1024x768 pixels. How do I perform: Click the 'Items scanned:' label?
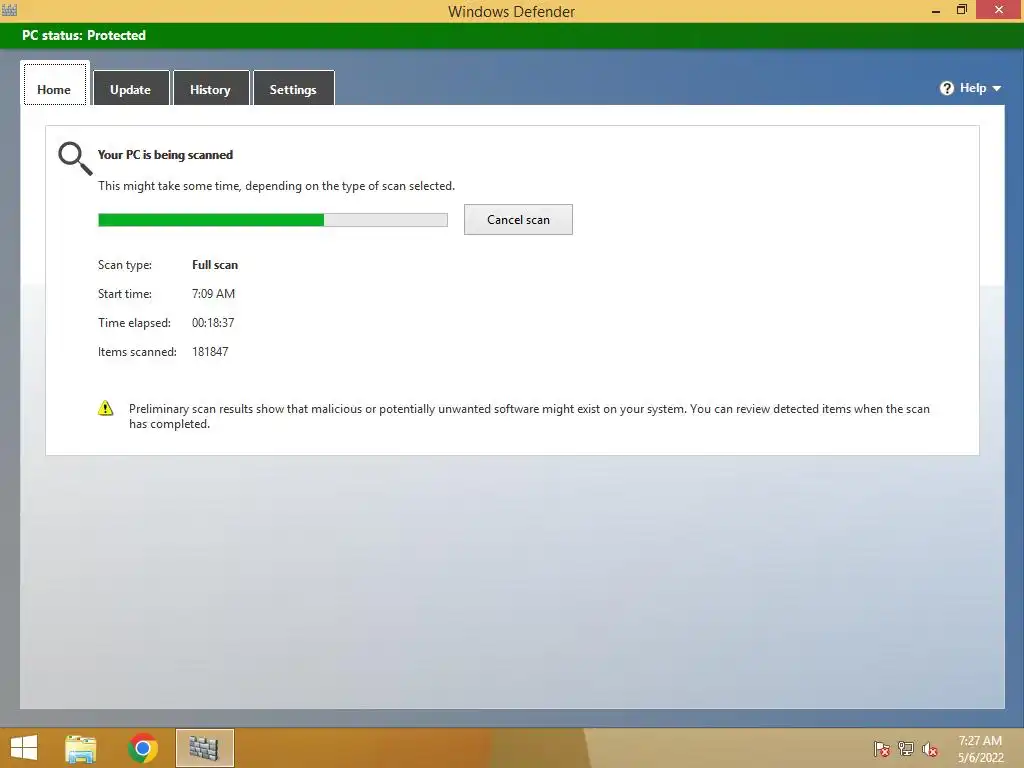[x=137, y=351]
